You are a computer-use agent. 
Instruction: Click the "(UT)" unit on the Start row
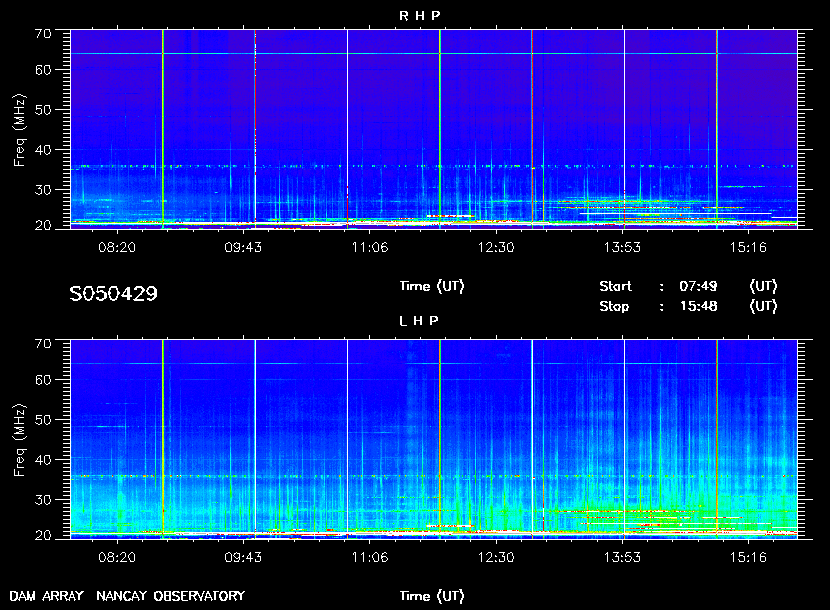763,286
